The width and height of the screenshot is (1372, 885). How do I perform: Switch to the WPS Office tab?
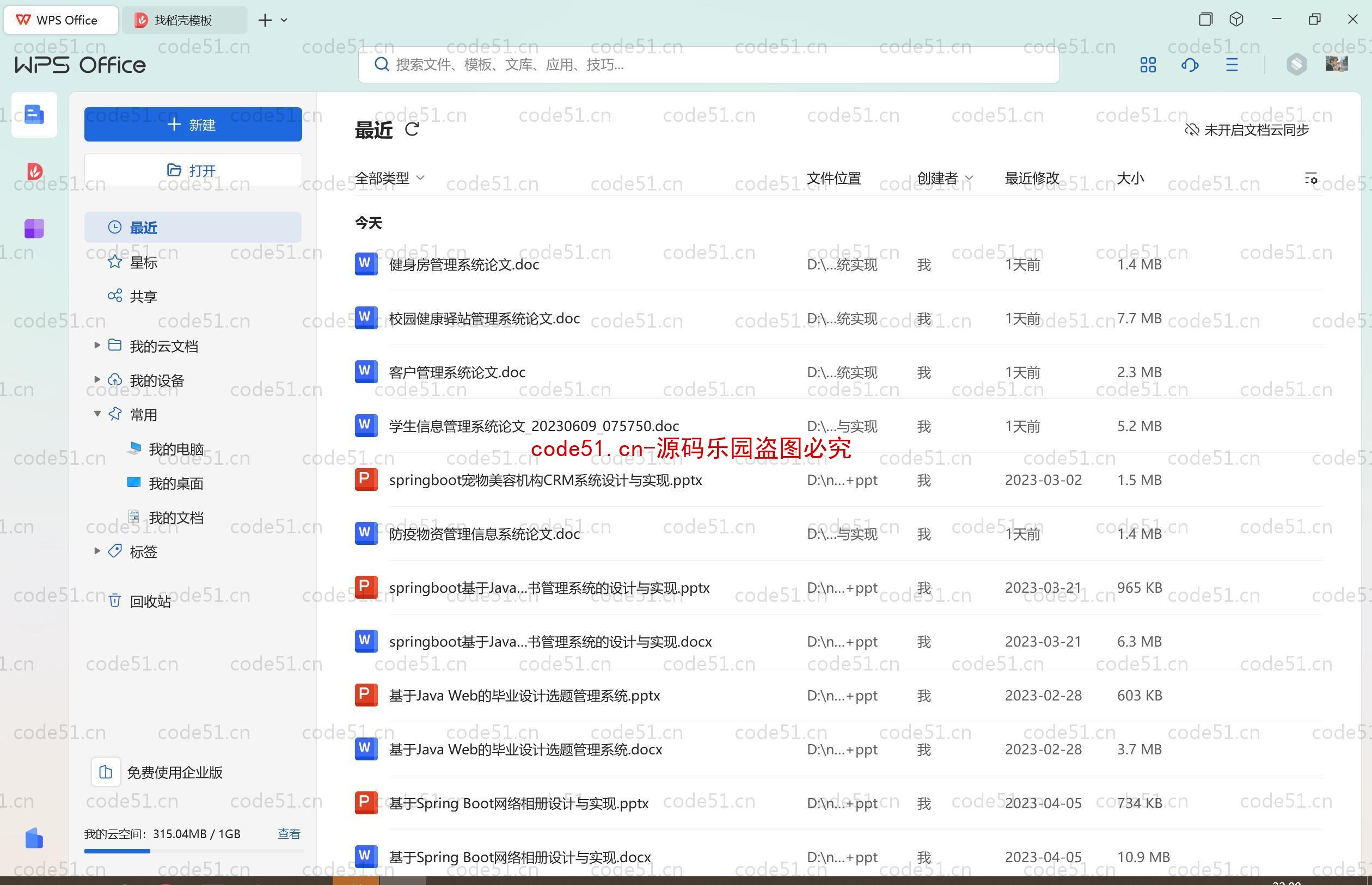click(61, 20)
